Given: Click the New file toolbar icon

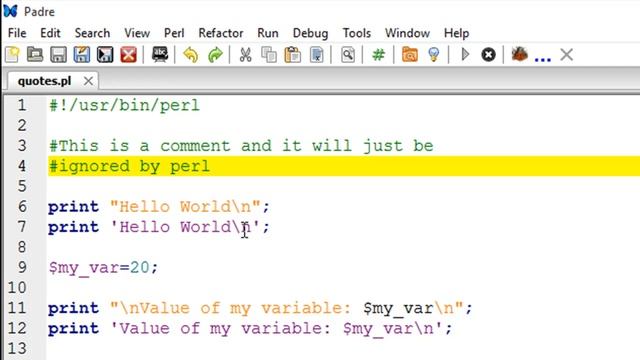Looking at the screenshot, I should point(12,54).
